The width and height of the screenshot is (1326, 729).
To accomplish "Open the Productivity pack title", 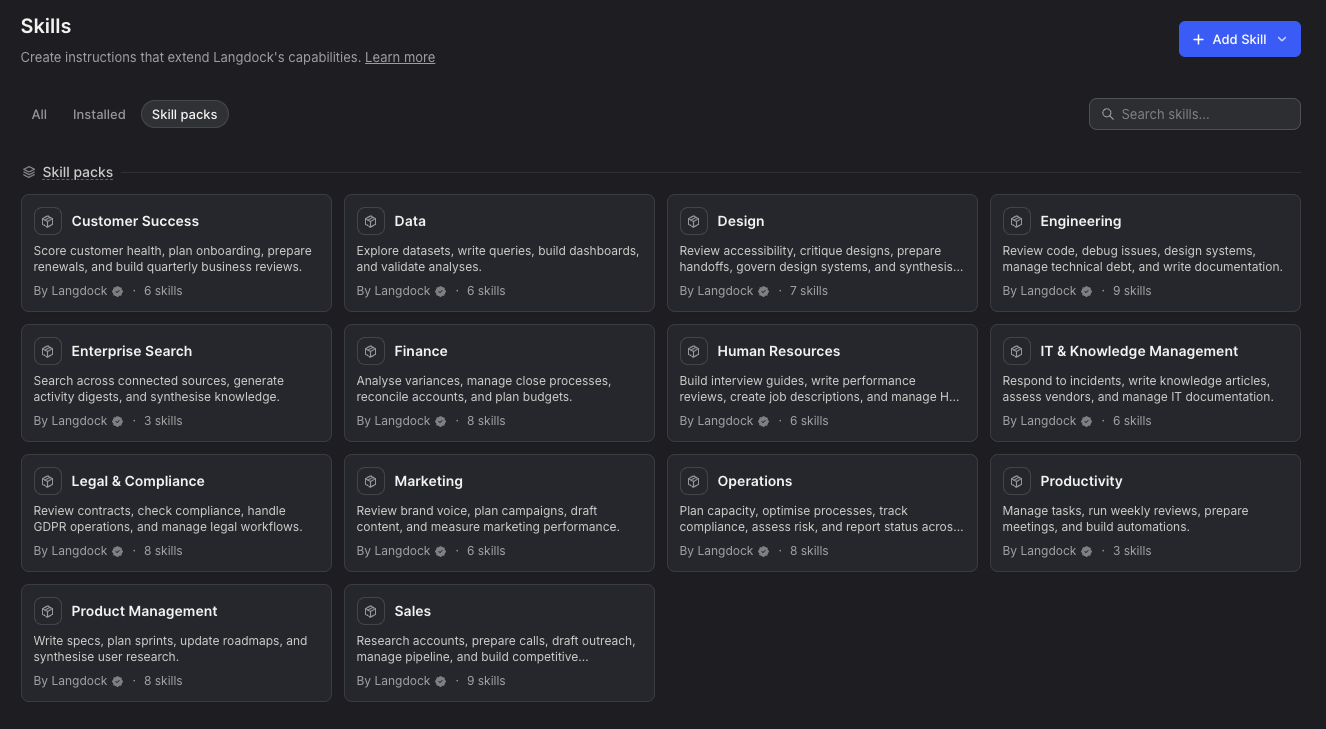I will click(x=1082, y=481).
